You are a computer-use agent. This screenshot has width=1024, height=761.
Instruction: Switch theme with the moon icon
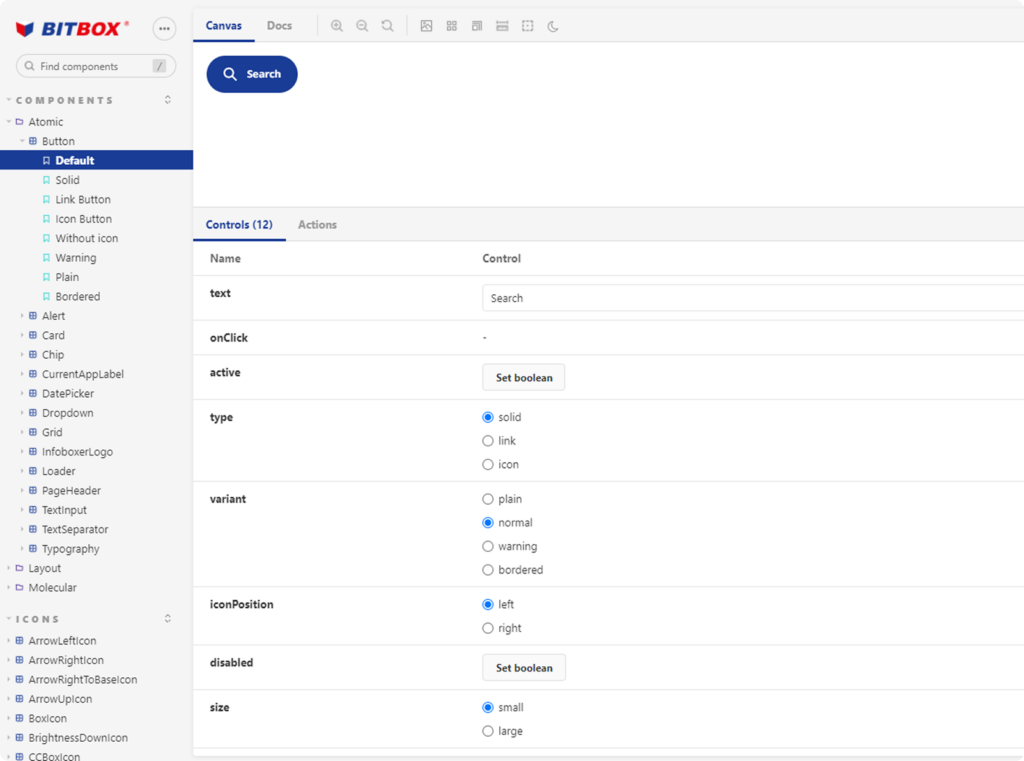coord(553,26)
